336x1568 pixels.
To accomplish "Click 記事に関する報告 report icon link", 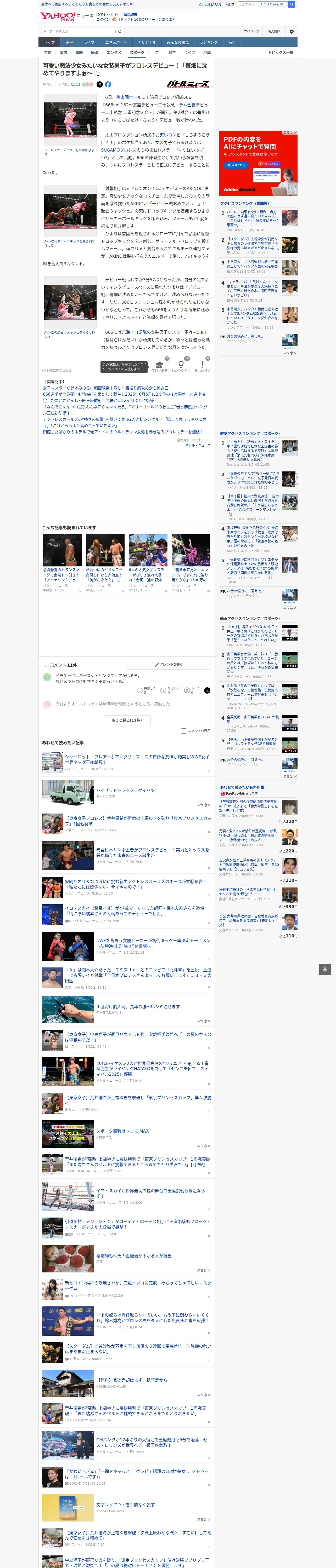I will pos(57,370).
